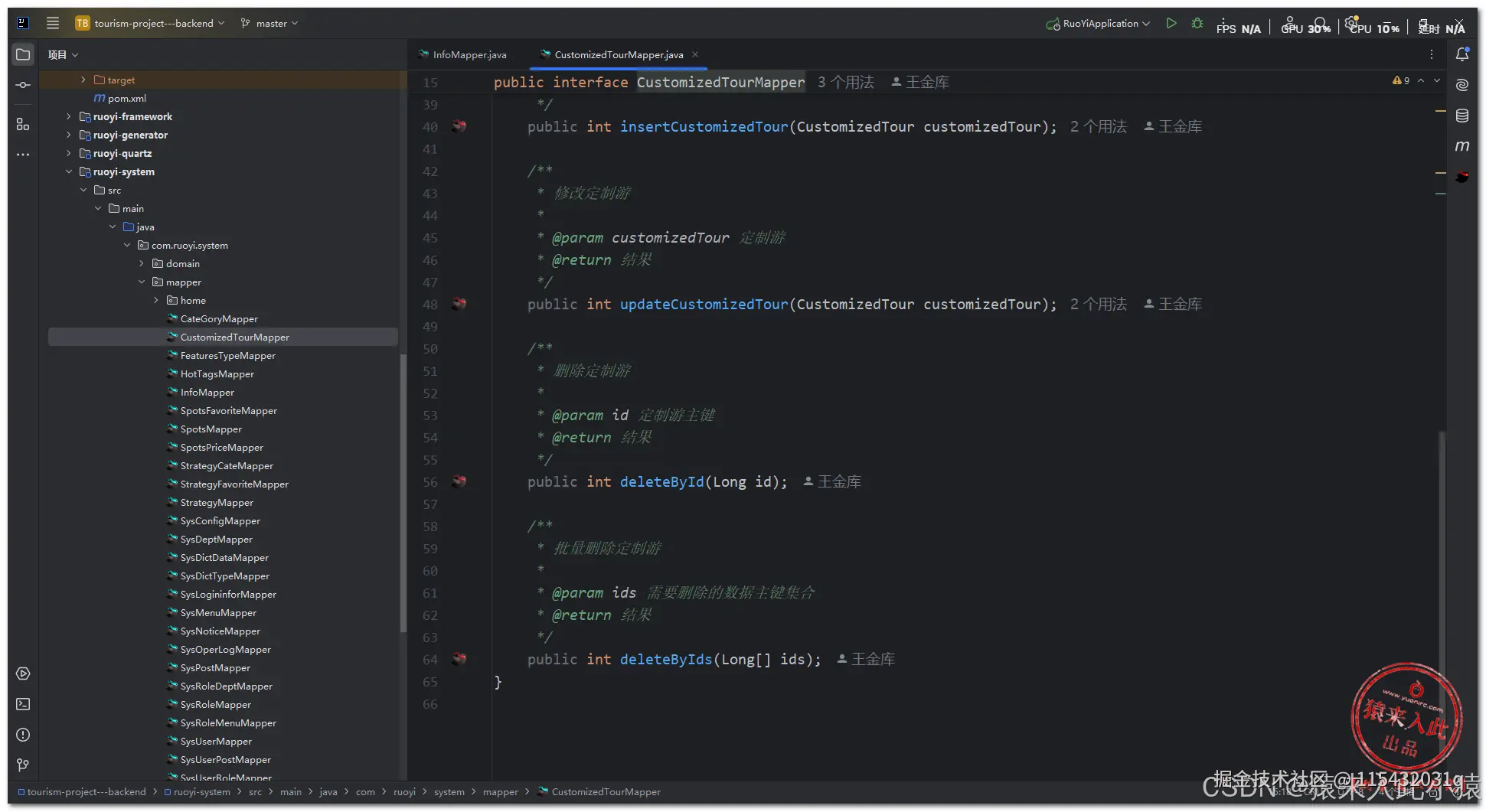Open RuoYiApplication run configuration dropdown
The height and width of the screenshot is (812, 1486).
(1098, 23)
